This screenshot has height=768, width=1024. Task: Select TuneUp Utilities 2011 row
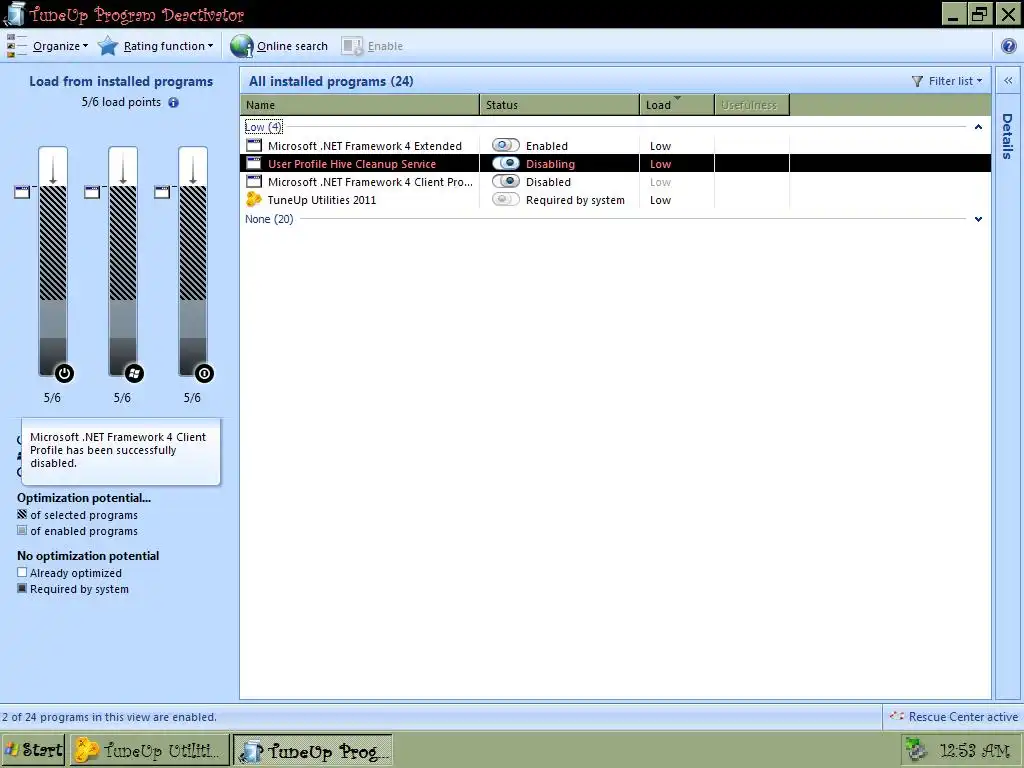[615, 200]
